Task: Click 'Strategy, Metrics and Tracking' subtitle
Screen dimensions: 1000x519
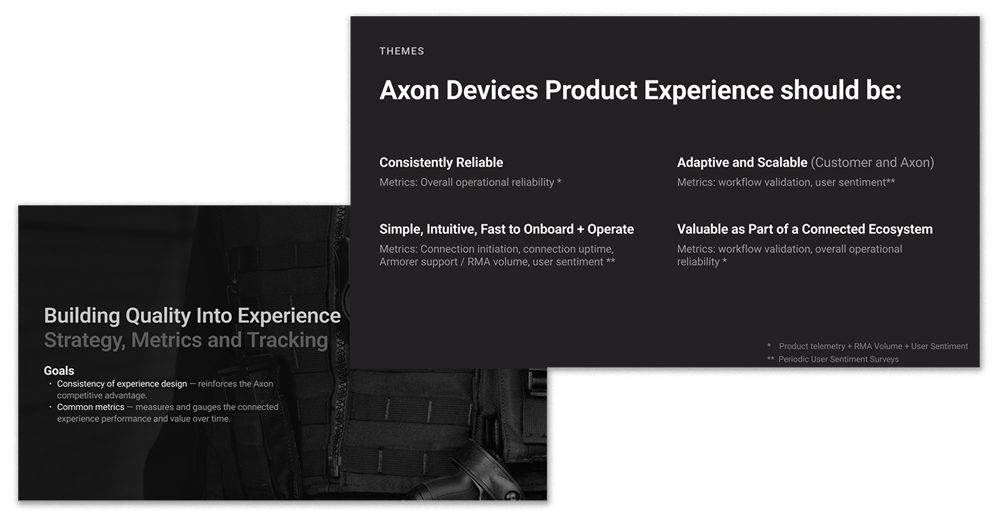Action: (186, 340)
